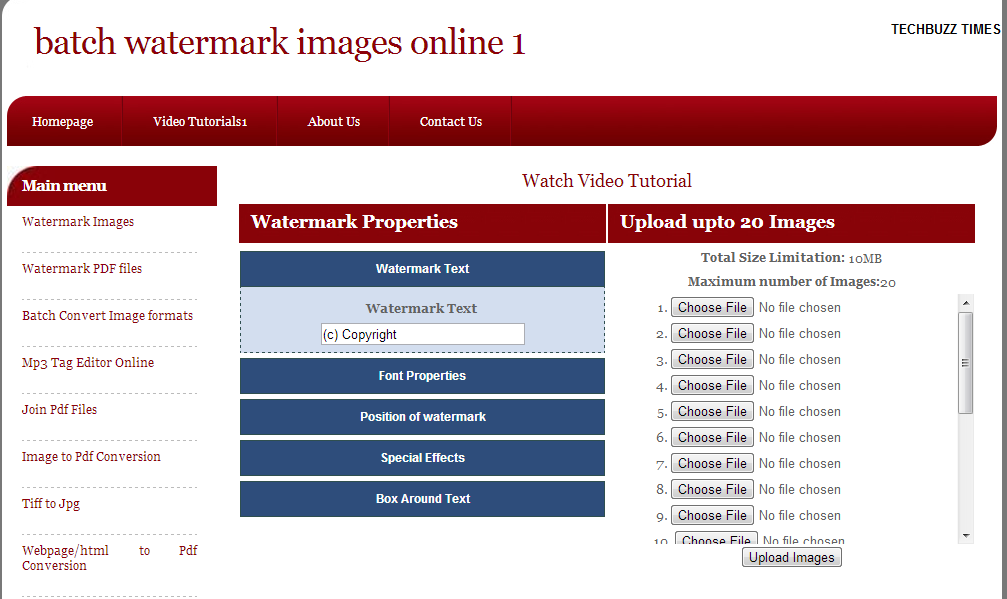Navigate to Batch Convert Image formats

tap(107, 315)
